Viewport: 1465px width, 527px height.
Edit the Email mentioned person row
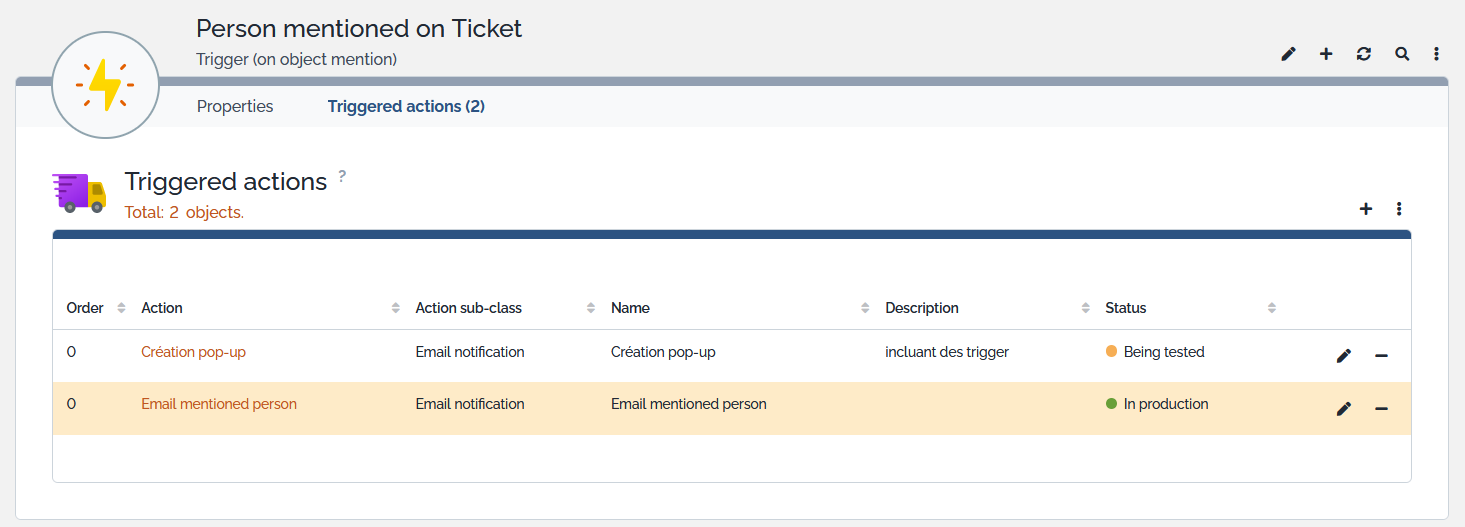1344,408
